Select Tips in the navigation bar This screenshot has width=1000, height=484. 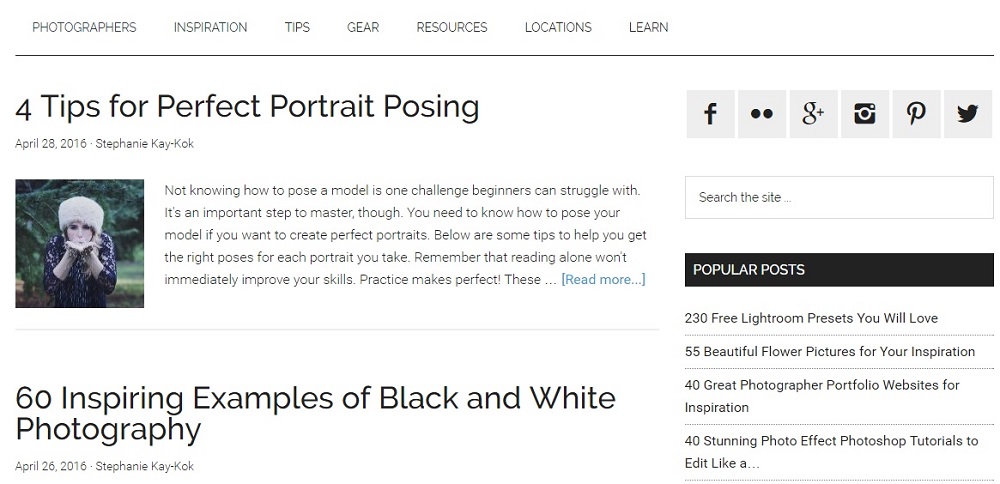pyautogui.click(x=297, y=27)
